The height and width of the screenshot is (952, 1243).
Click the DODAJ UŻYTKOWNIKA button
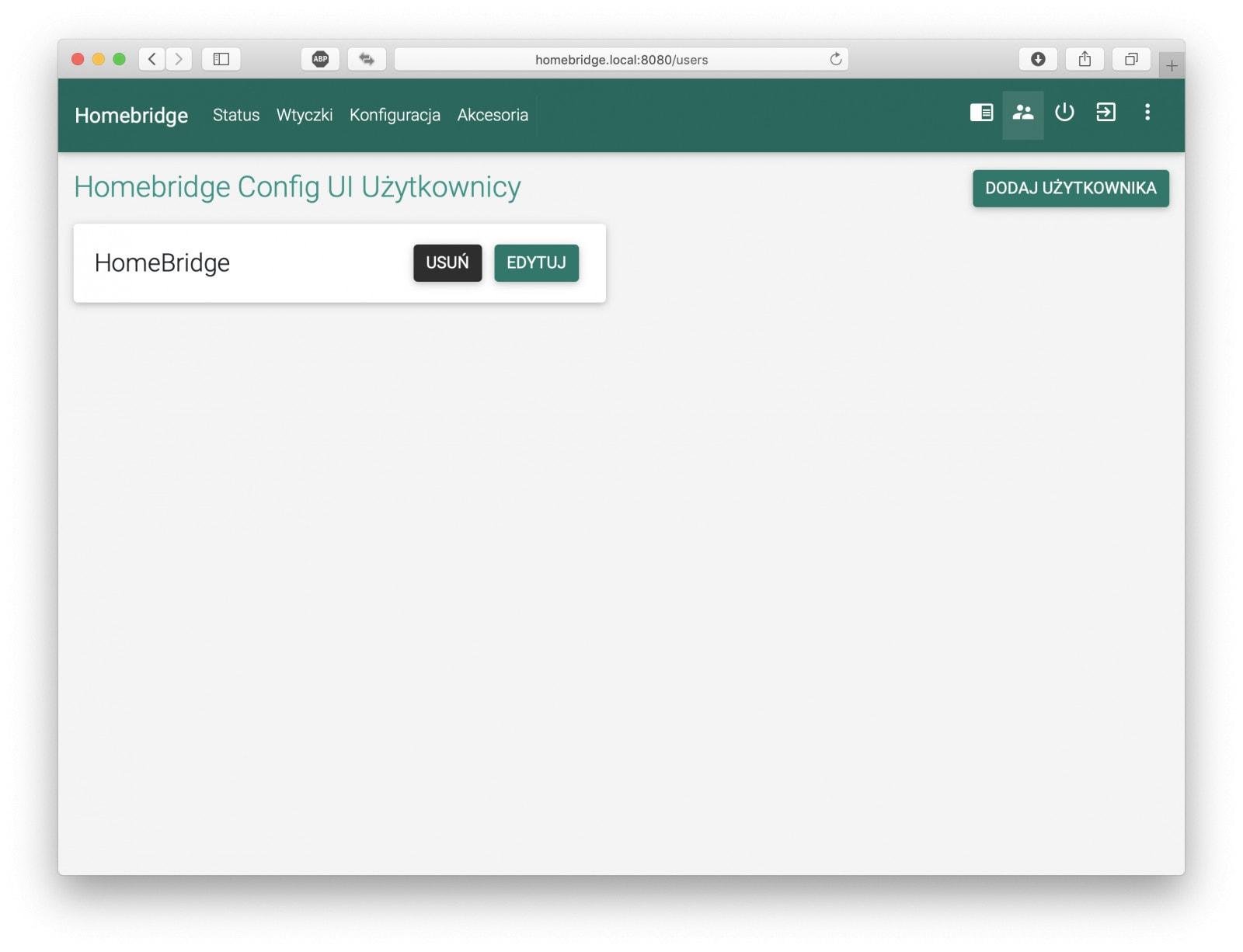[x=1071, y=188]
